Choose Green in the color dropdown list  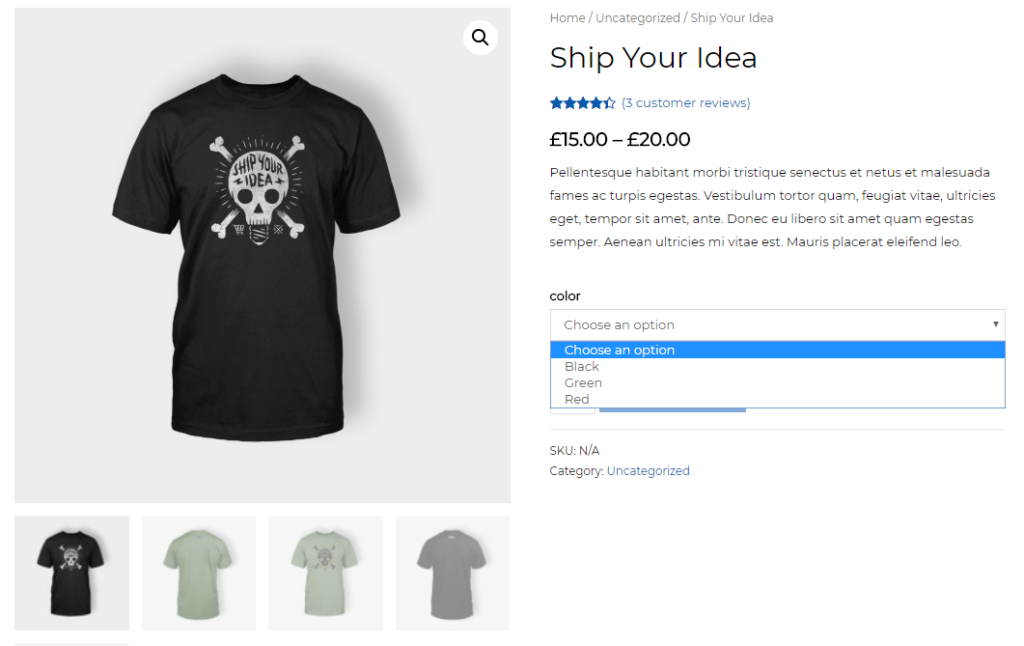point(583,383)
